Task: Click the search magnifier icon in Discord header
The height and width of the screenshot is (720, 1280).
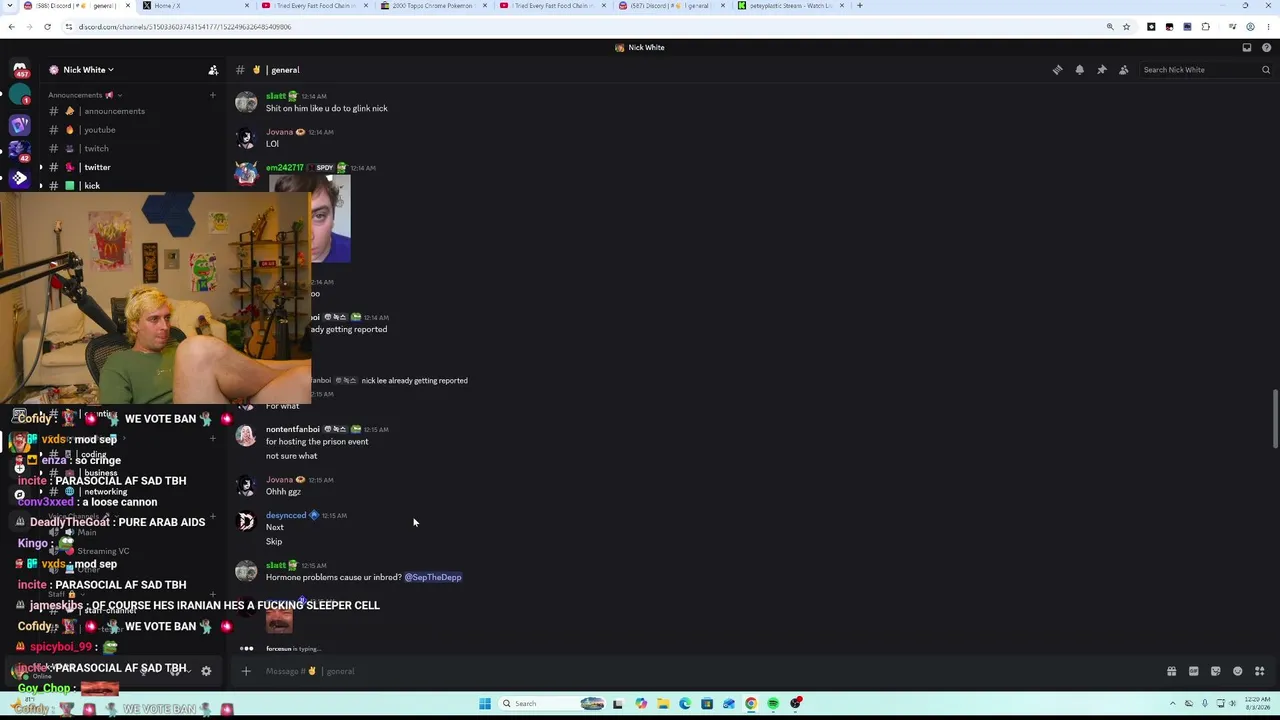Action: [1265, 70]
